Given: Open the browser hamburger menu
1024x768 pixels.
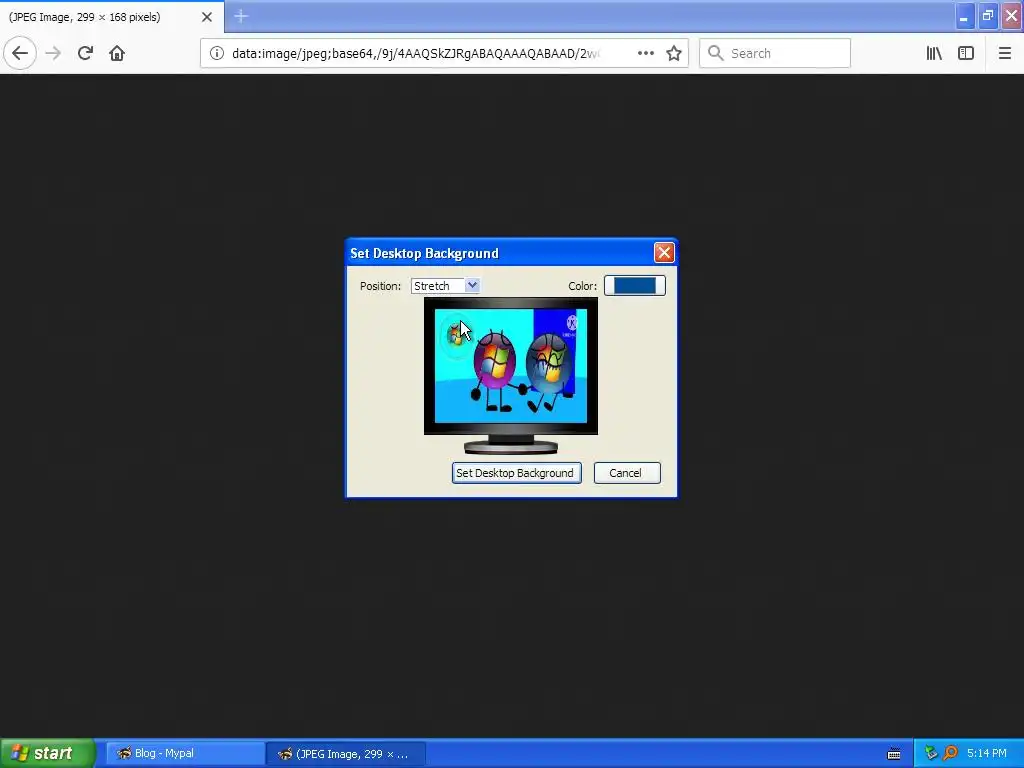Looking at the screenshot, I should 1004,53.
